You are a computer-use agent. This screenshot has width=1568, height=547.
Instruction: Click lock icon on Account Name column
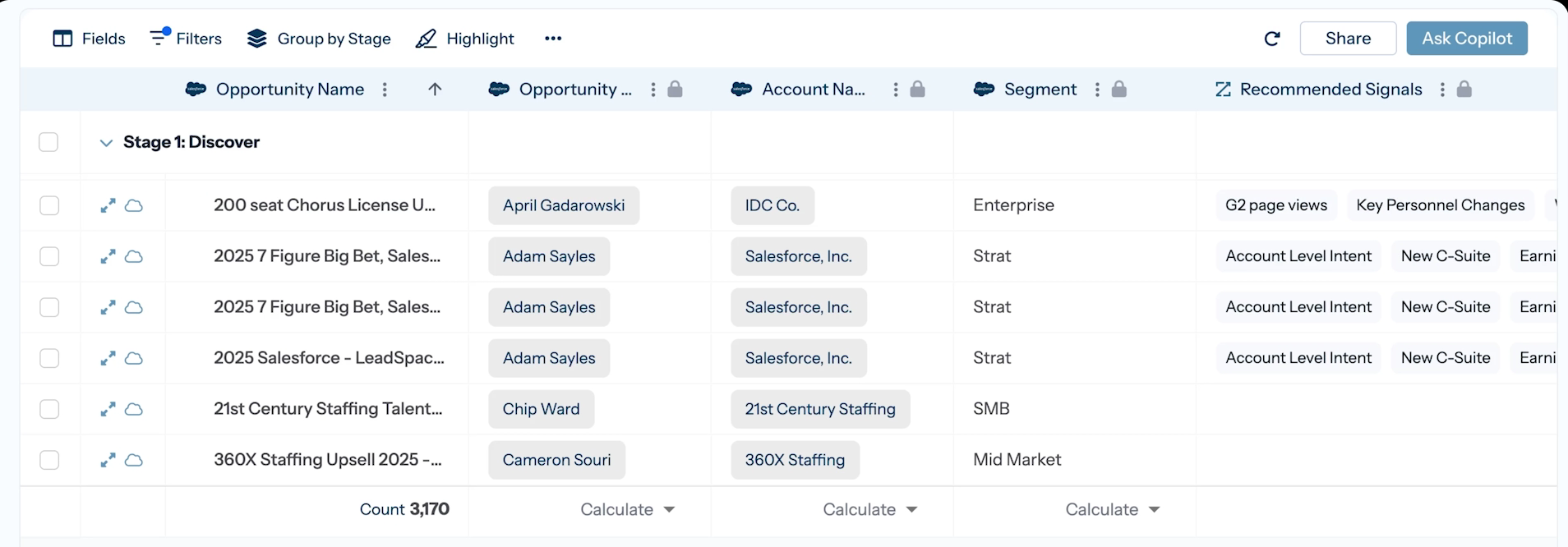point(918,89)
